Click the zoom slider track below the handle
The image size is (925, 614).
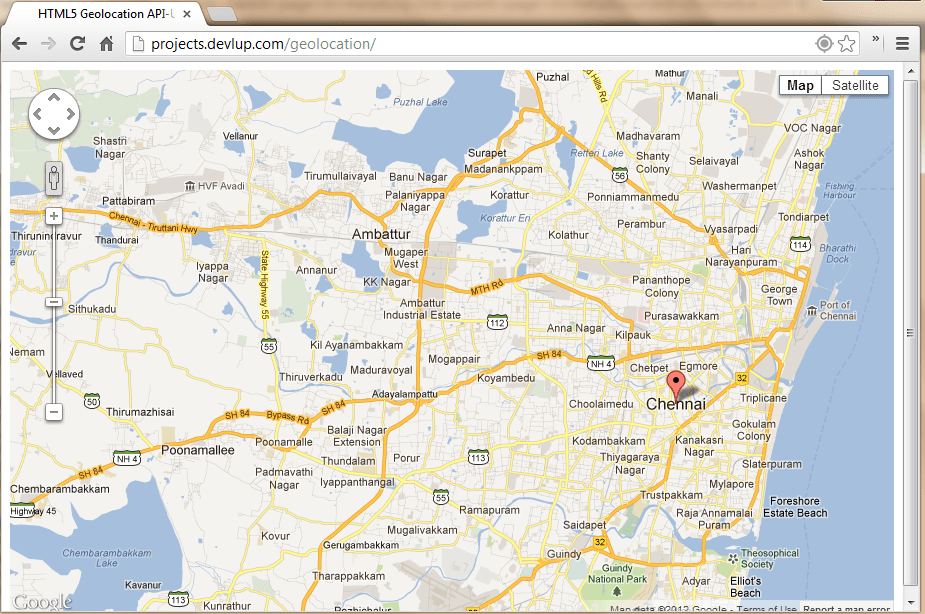click(x=54, y=354)
